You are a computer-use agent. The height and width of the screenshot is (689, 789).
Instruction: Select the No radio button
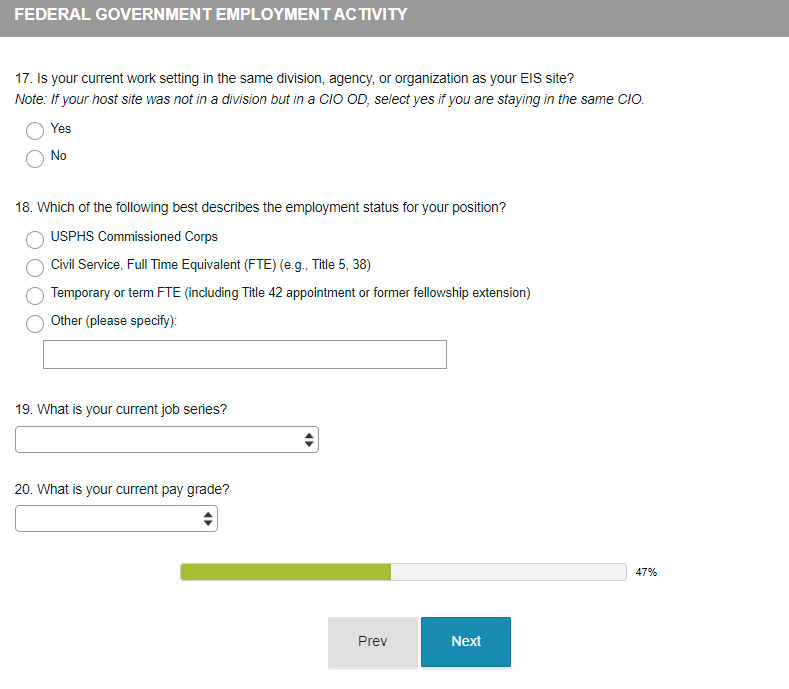[x=35, y=158]
